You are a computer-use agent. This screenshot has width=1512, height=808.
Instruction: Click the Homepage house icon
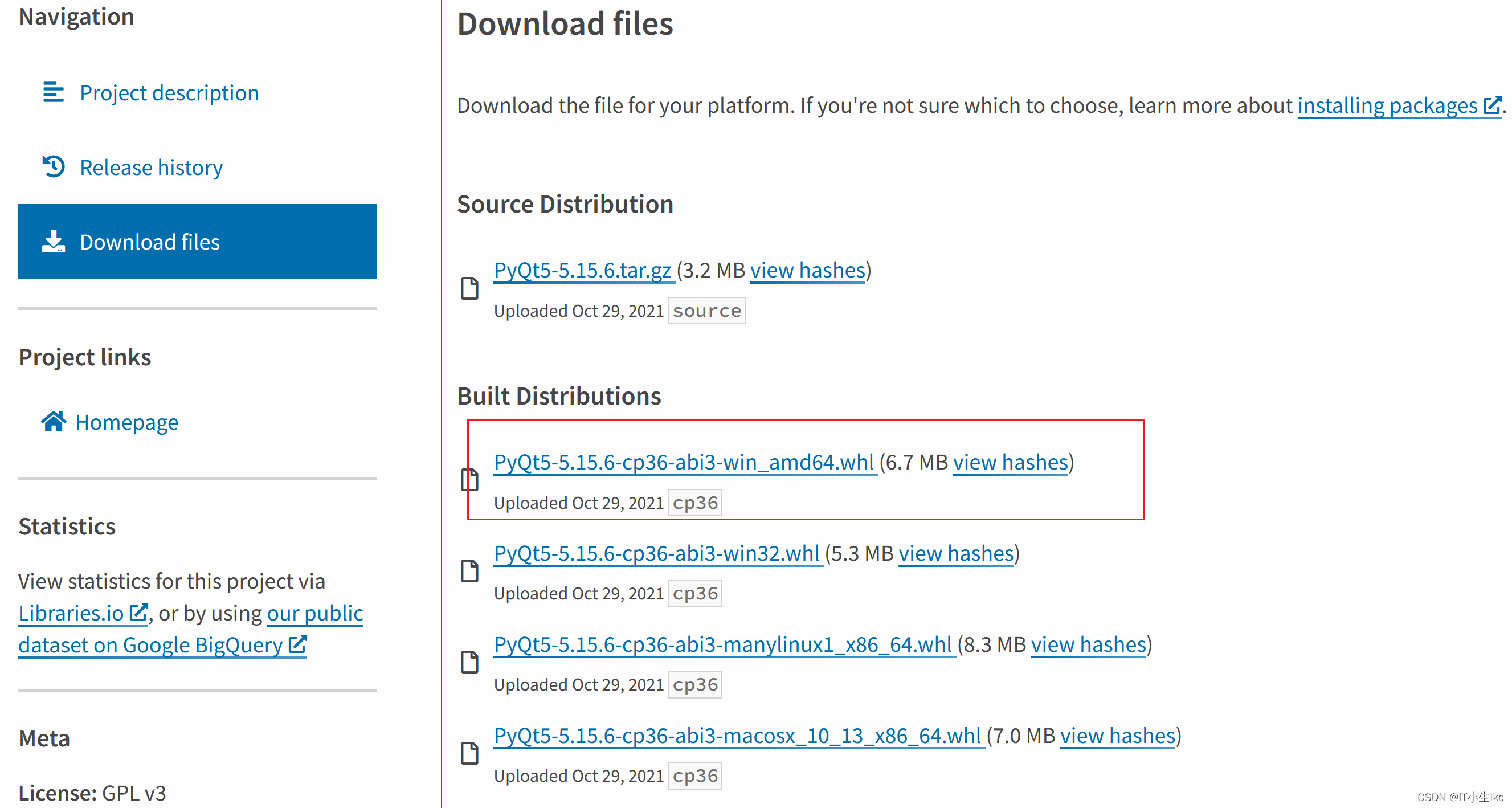click(54, 422)
